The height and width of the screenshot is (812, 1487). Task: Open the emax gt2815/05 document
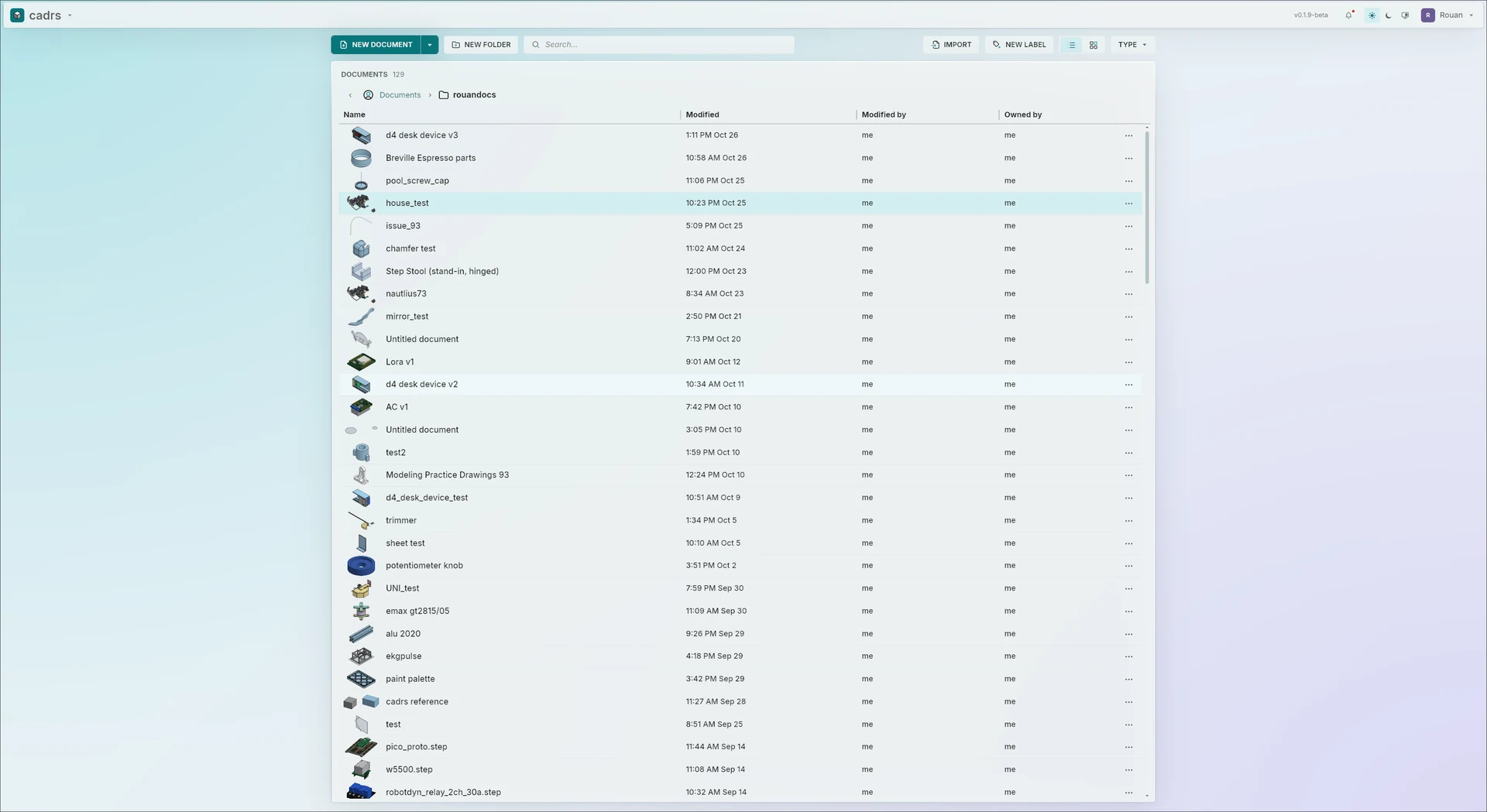coord(417,611)
